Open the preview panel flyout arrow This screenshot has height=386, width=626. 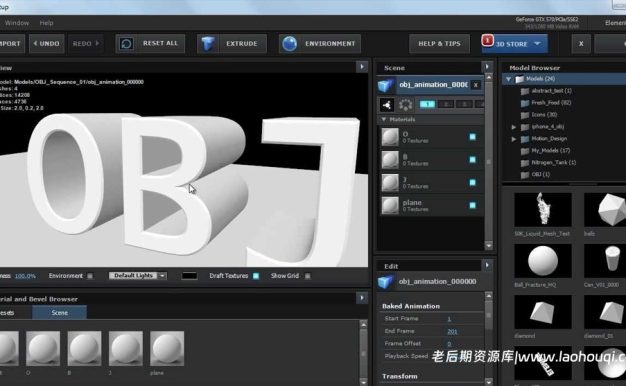(362, 67)
